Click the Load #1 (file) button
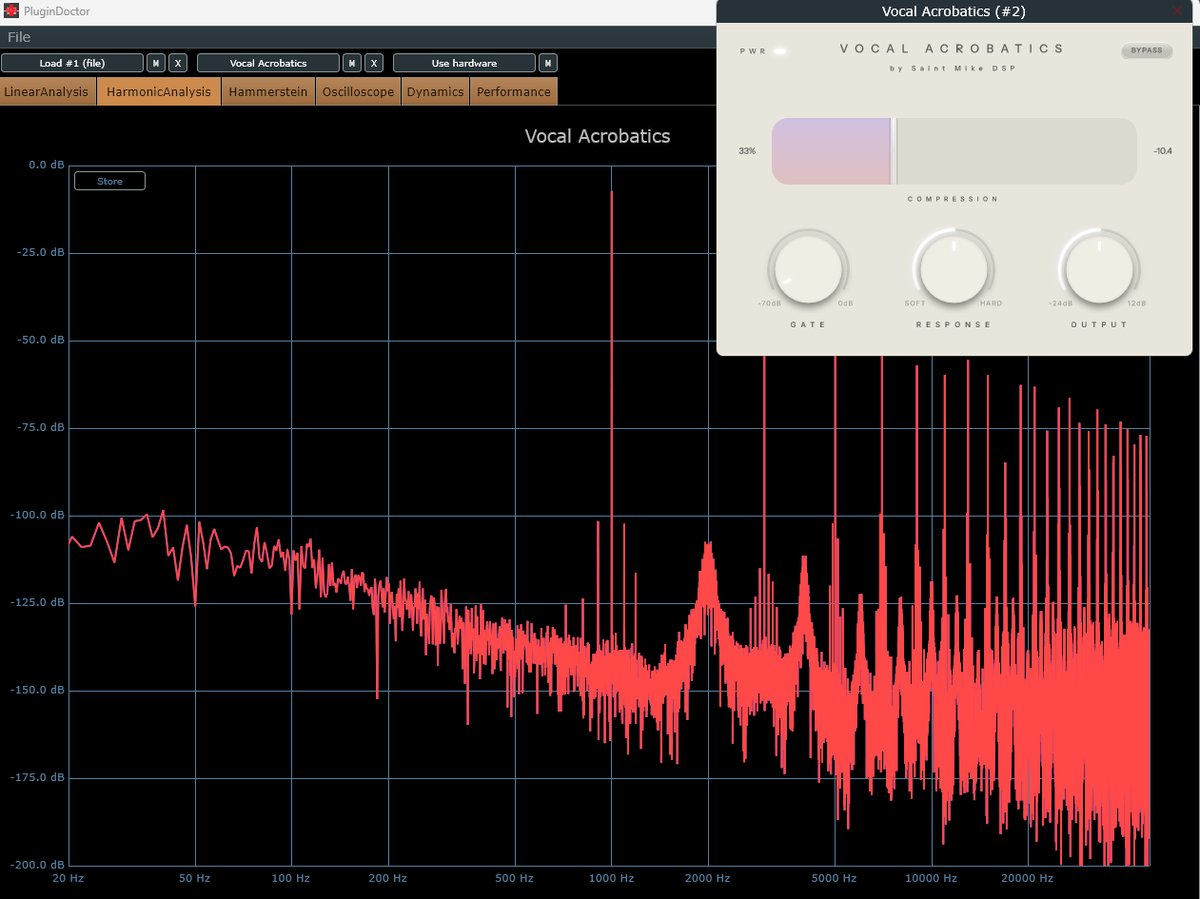Viewport: 1200px width, 899px height. coord(72,63)
